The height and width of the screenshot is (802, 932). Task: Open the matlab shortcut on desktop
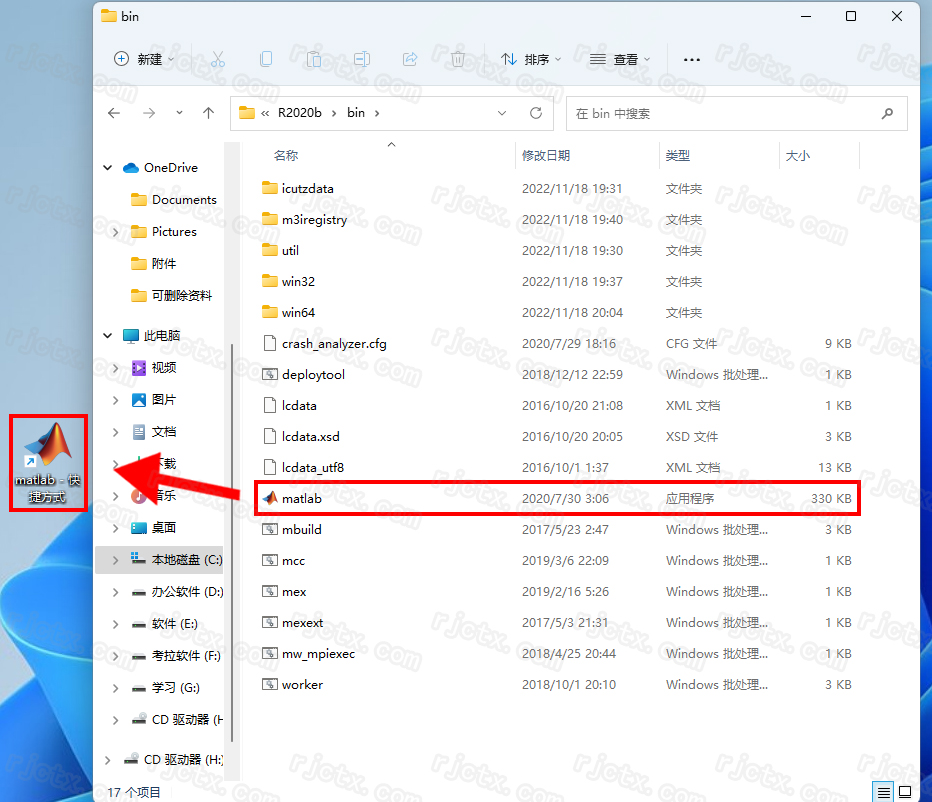click(48, 461)
